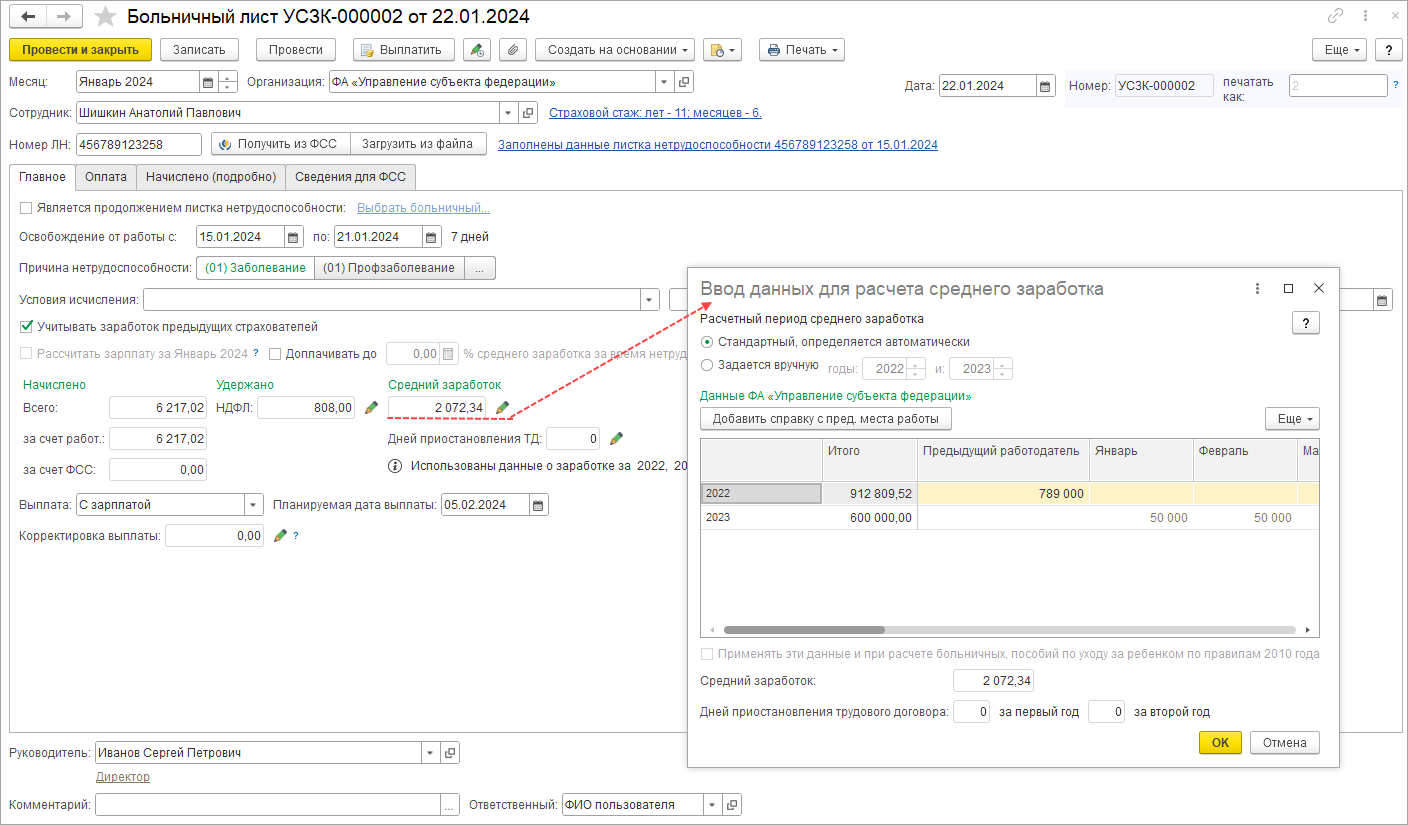This screenshot has width=1408, height=825.
Task: Click the Провести и закрыть button
Action: (81, 50)
